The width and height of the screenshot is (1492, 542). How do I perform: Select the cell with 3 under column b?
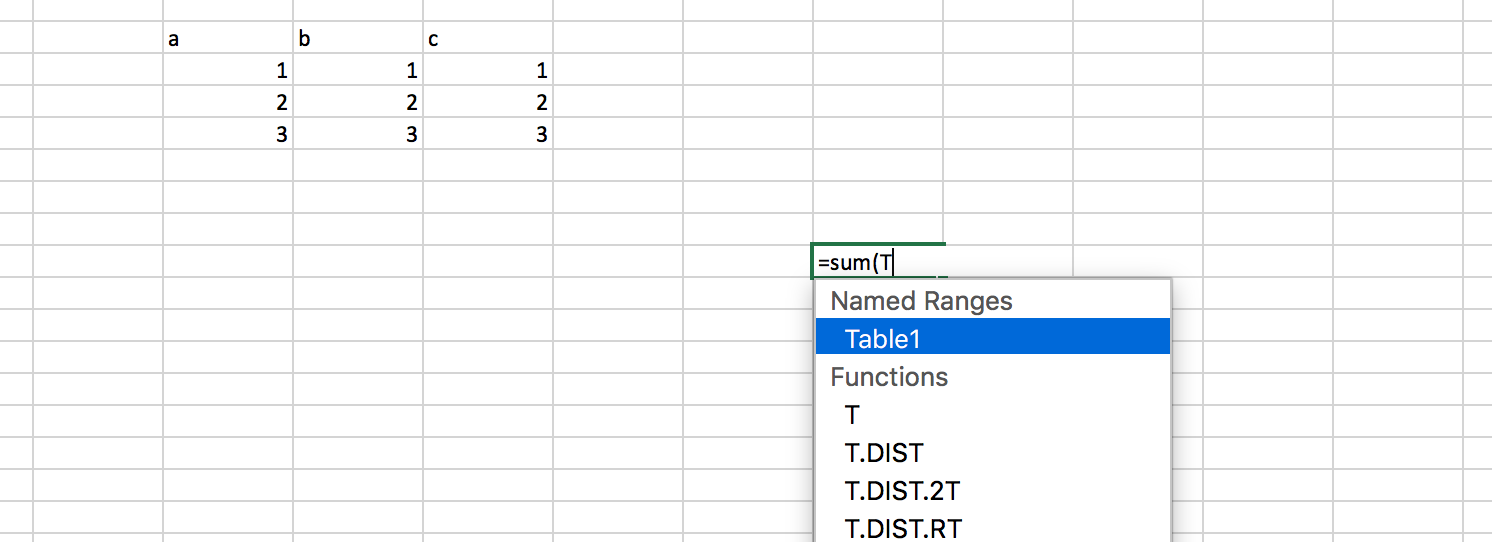click(x=358, y=135)
